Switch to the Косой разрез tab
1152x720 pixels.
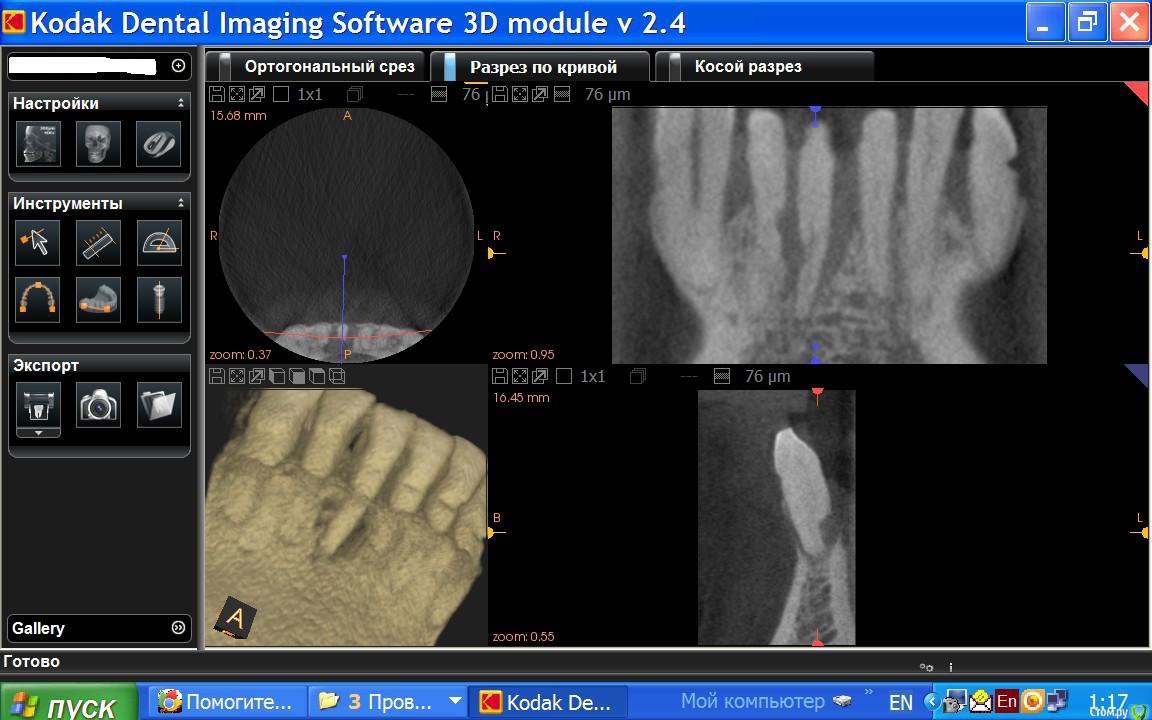point(747,67)
